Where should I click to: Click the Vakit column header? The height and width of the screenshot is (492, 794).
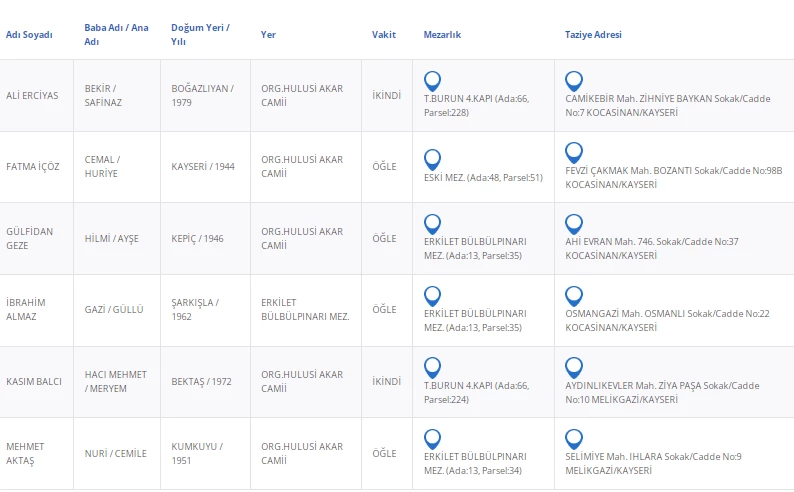tap(384, 35)
